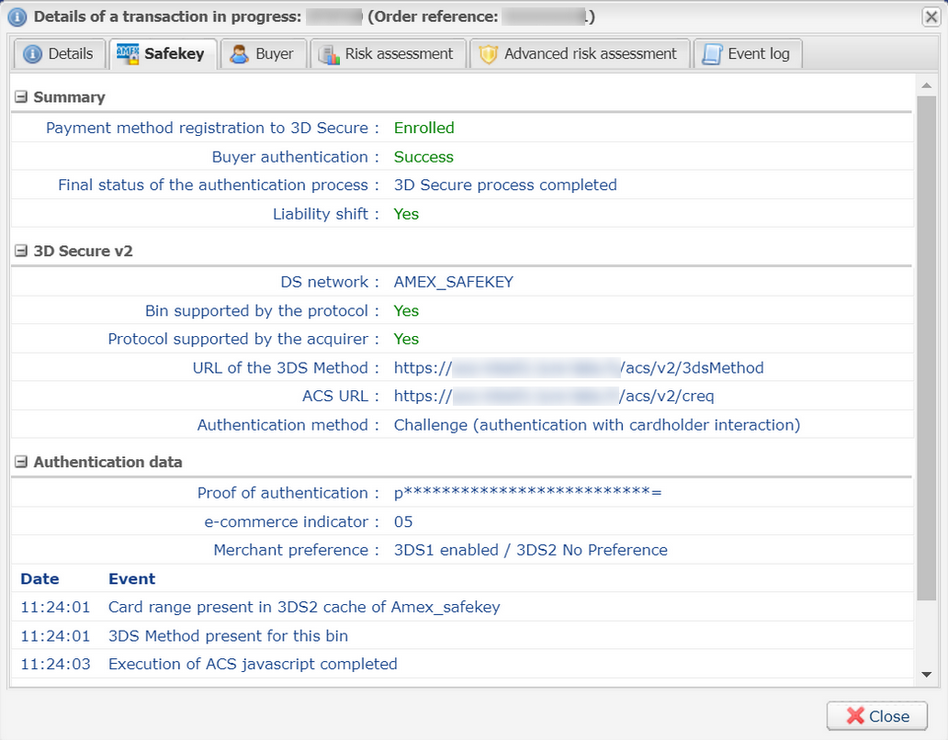Click the Amex Safekey tab icon
The image size is (948, 740).
click(128, 54)
